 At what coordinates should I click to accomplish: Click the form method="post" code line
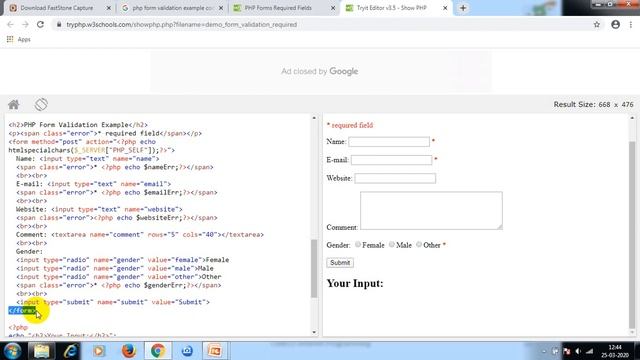coord(82,142)
